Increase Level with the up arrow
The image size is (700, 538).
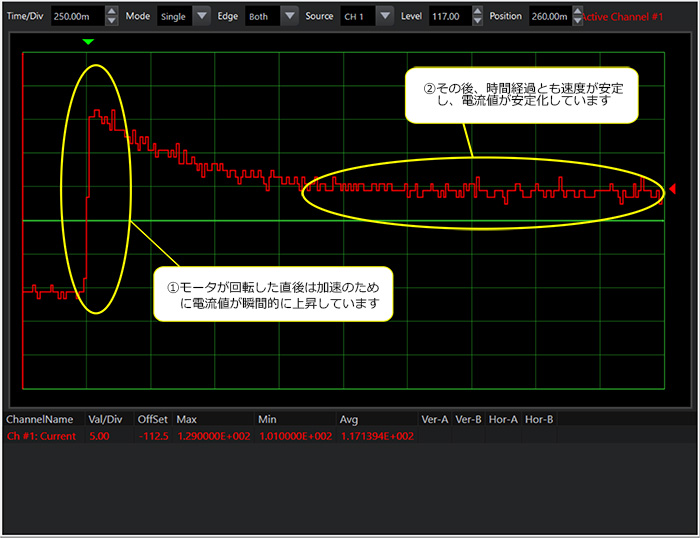477,11
